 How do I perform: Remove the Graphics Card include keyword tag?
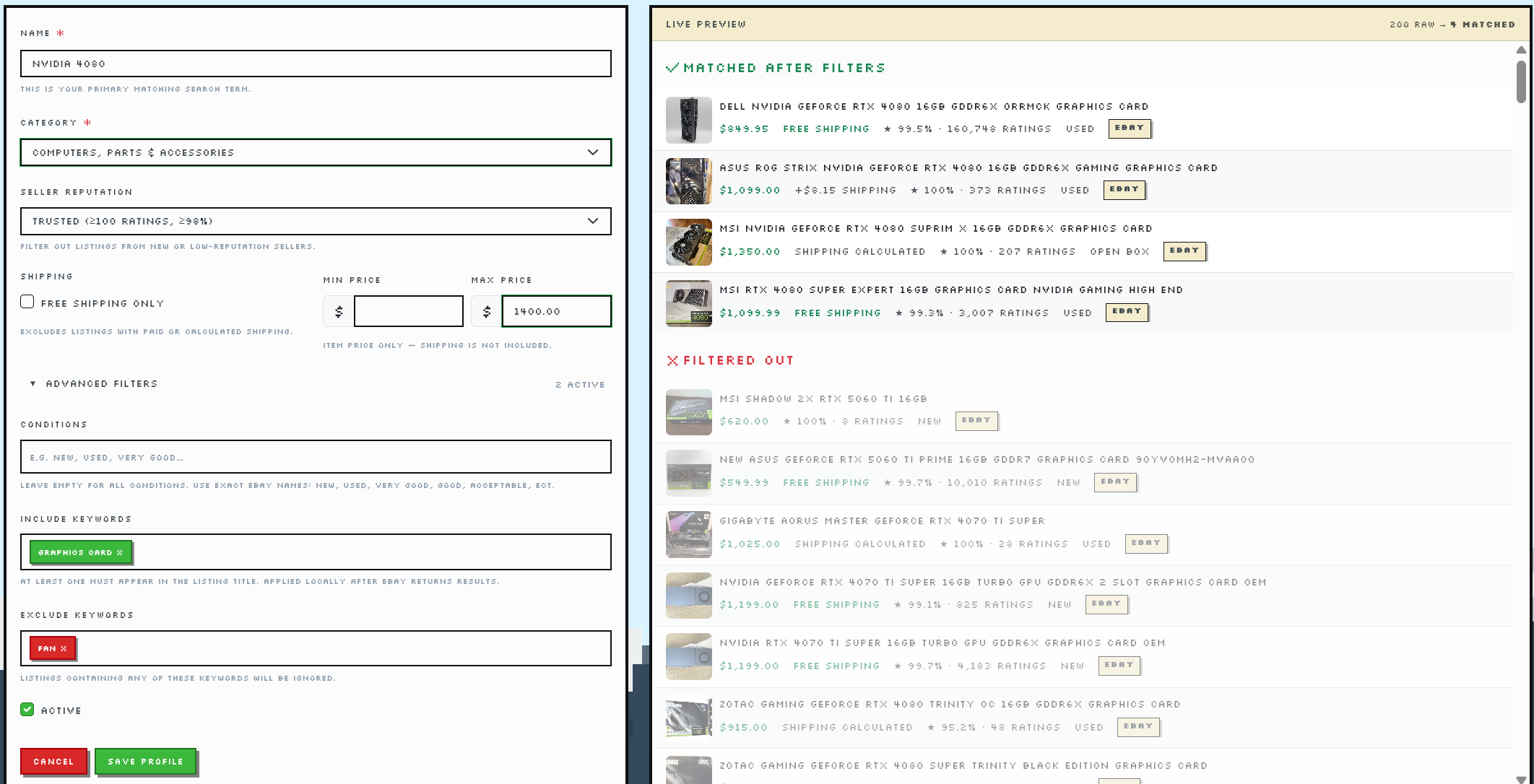point(120,552)
